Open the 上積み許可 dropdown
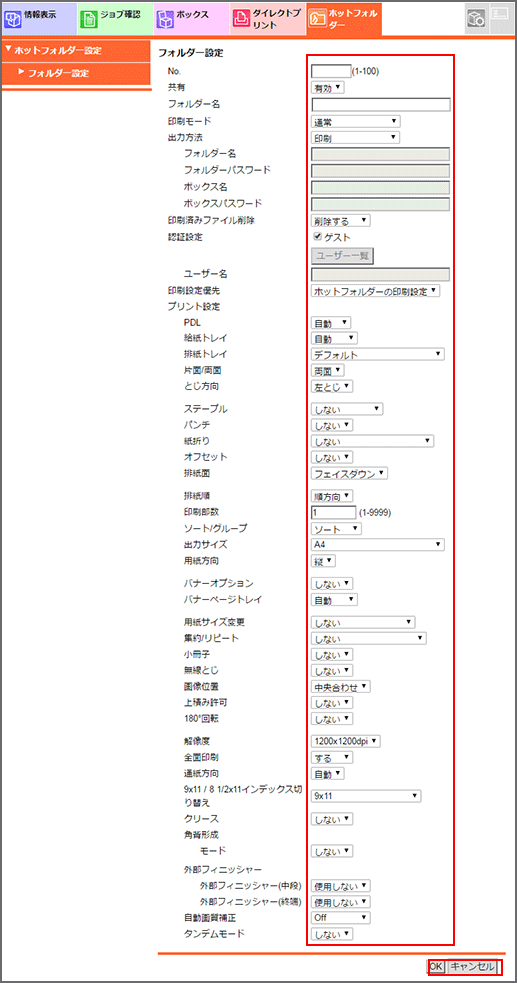The height and width of the screenshot is (983, 517). [332, 703]
